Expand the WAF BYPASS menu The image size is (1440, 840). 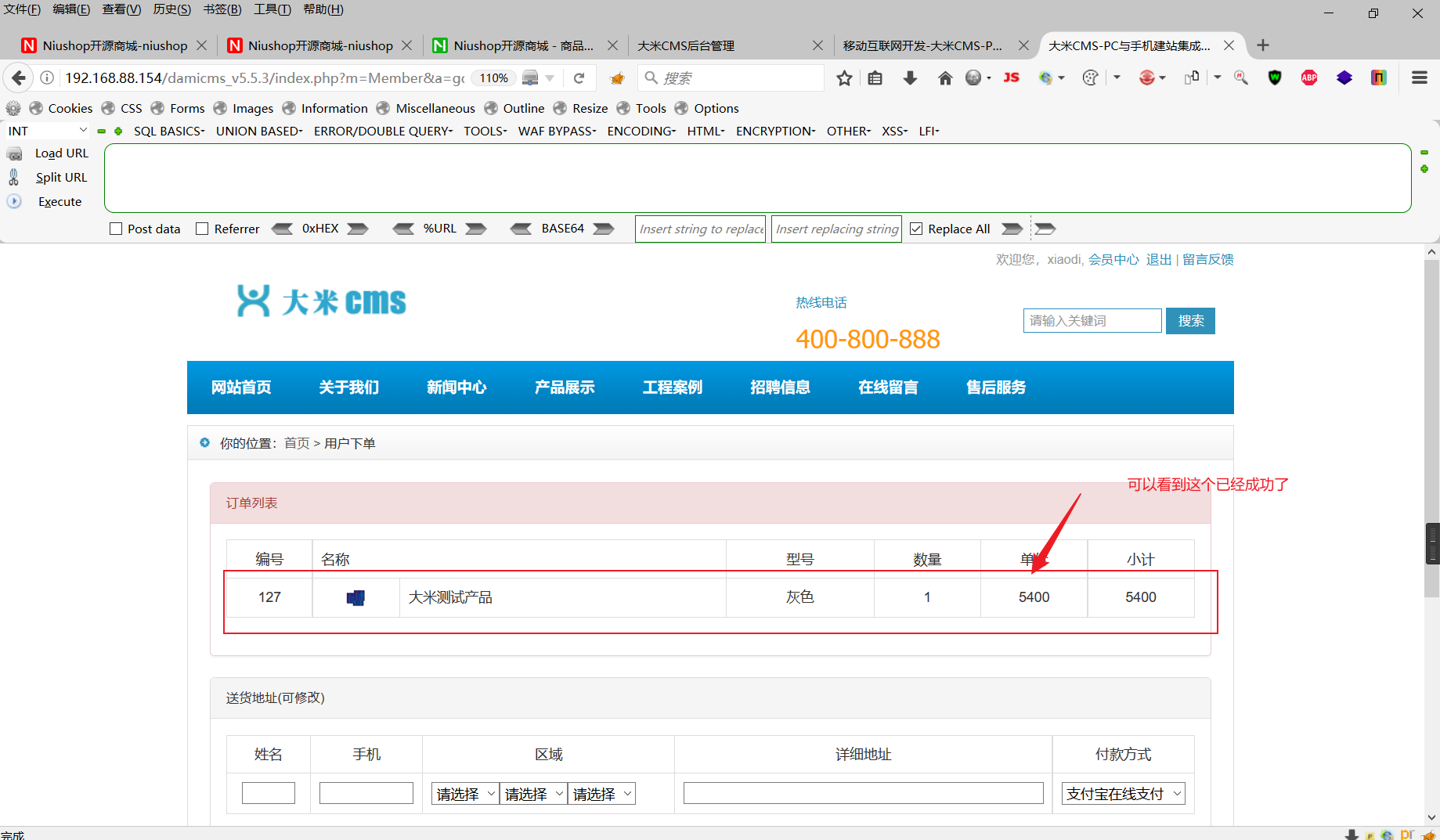(557, 131)
